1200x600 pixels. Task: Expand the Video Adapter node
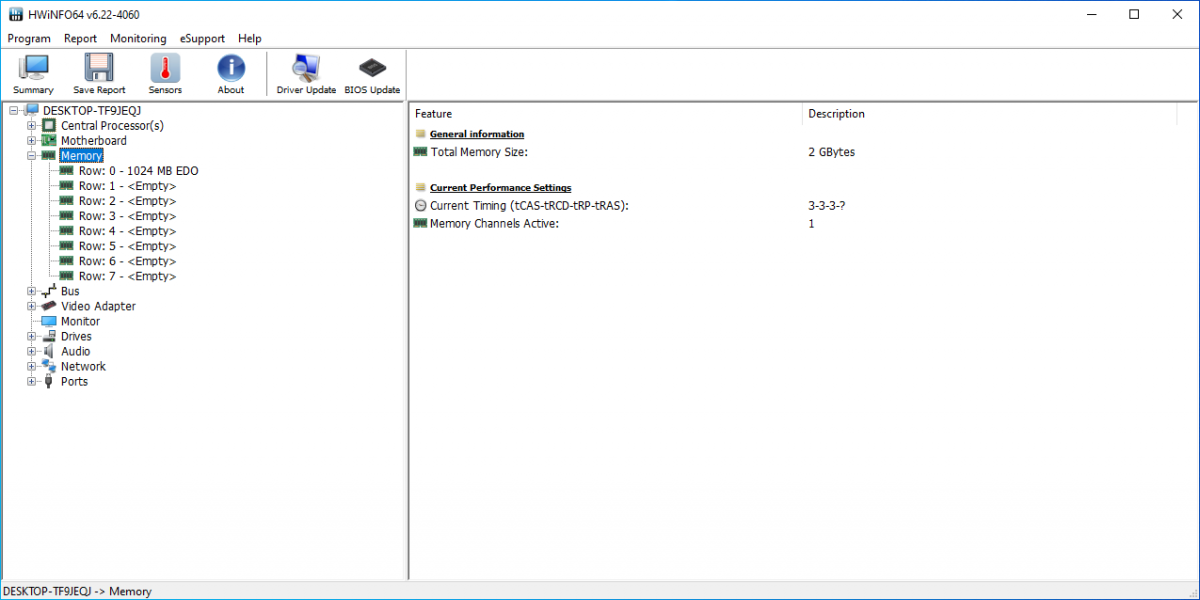point(32,306)
